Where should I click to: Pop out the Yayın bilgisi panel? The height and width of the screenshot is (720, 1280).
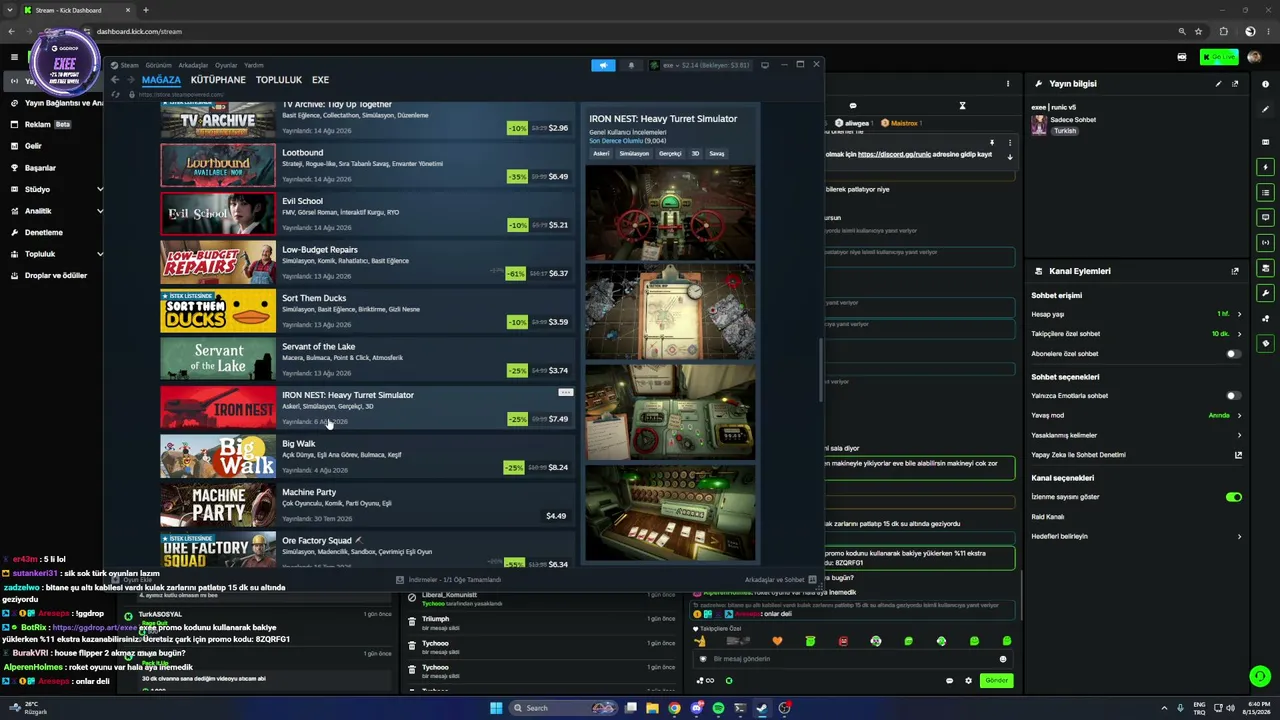pyautogui.click(x=1235, y=84)
